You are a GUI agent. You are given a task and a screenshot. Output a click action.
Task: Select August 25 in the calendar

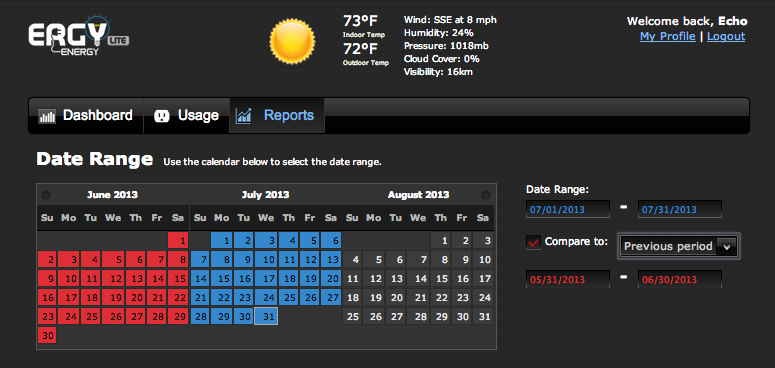(x=352, y=316)
